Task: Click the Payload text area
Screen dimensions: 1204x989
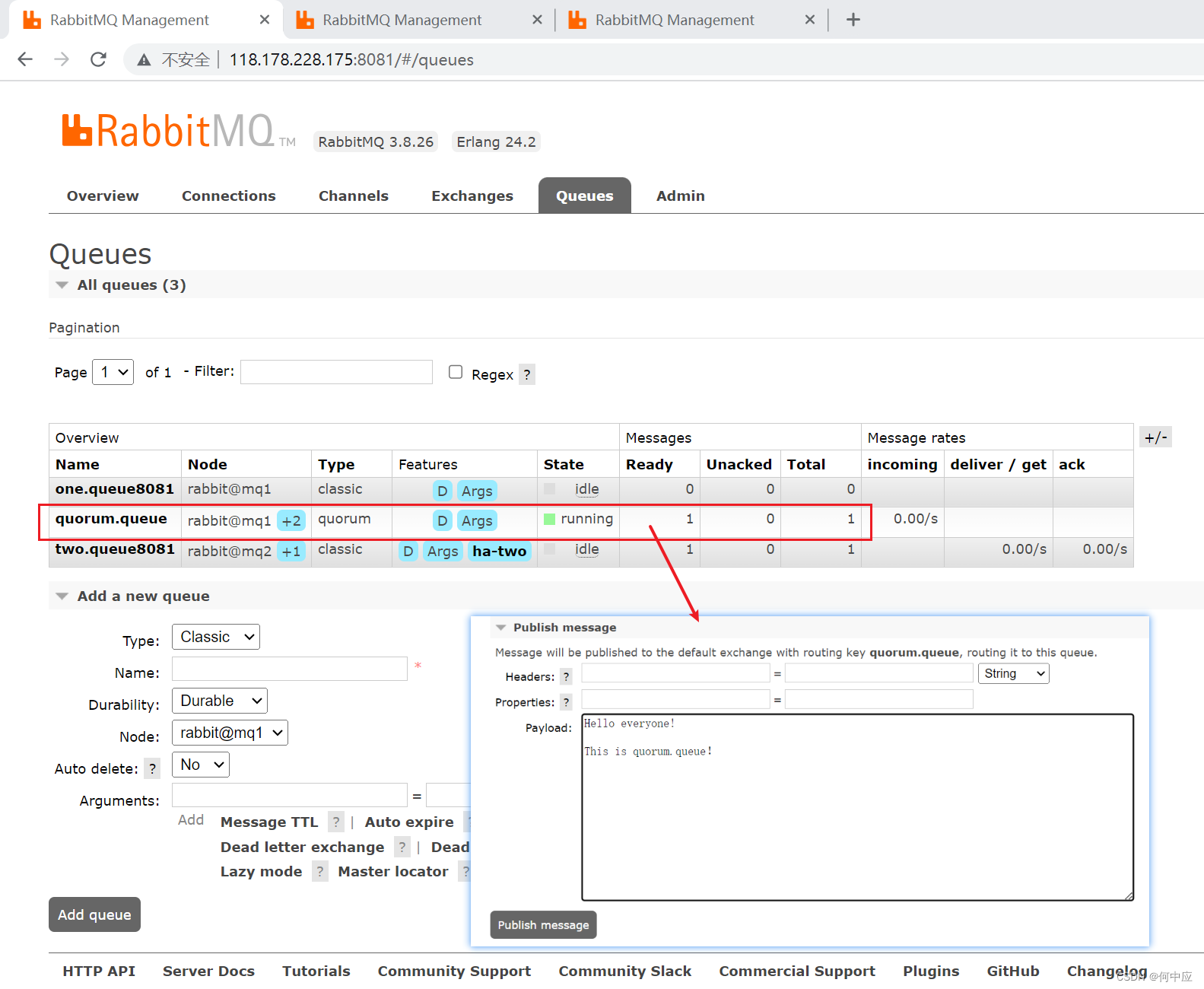Action: [x=858, y=807]
